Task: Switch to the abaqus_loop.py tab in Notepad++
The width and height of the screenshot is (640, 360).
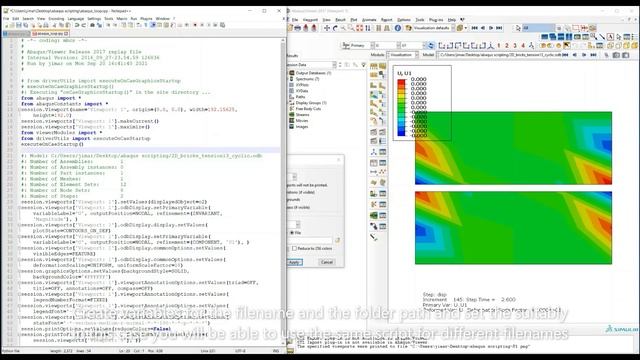Action: click(x=50, y=33)
